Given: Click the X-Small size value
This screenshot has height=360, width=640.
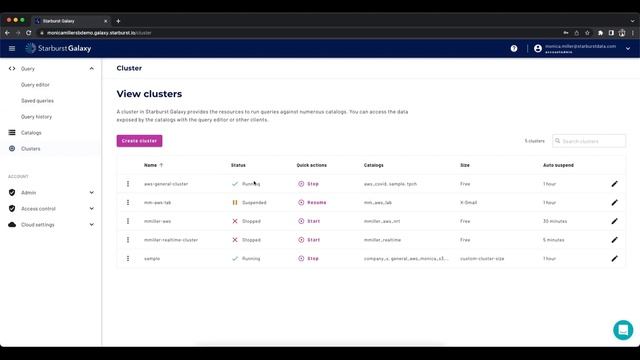Looking at the screenshot, I should pos(469,202).
